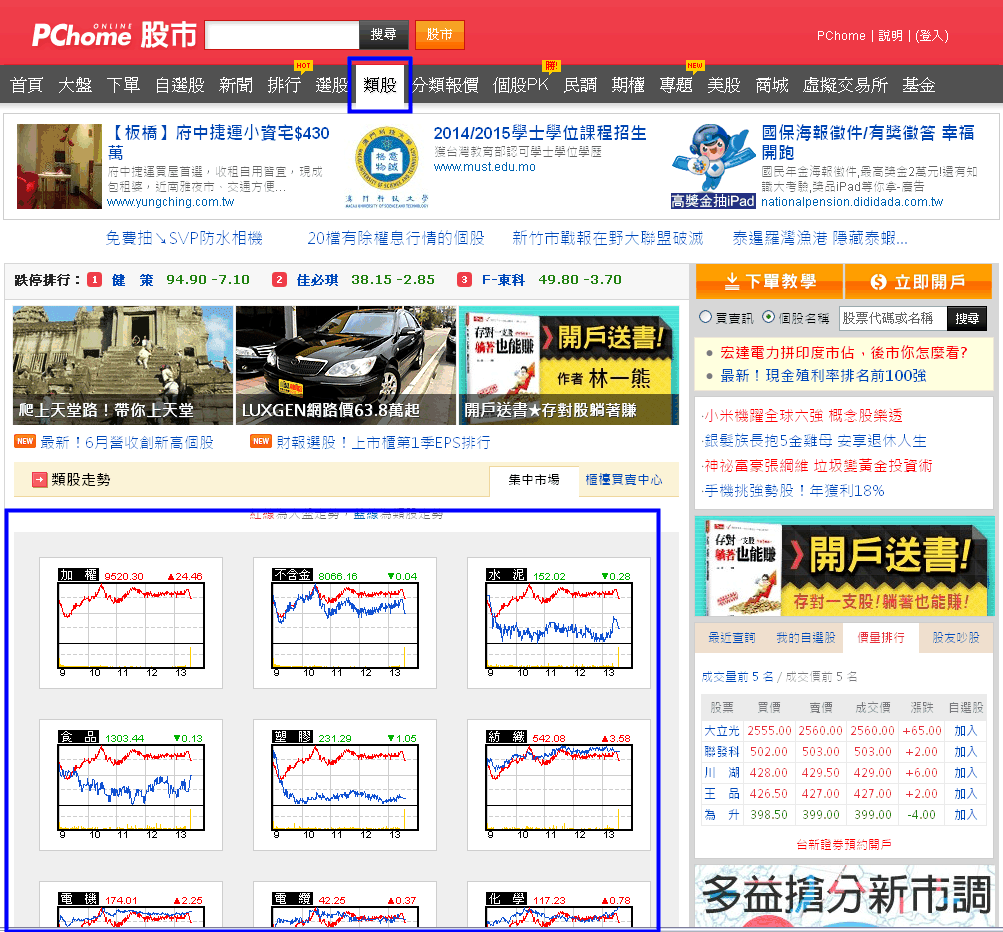Switch to the 價量排行 tab
The height and width of the screenshot is (932, 1003).
click(881, 637)
